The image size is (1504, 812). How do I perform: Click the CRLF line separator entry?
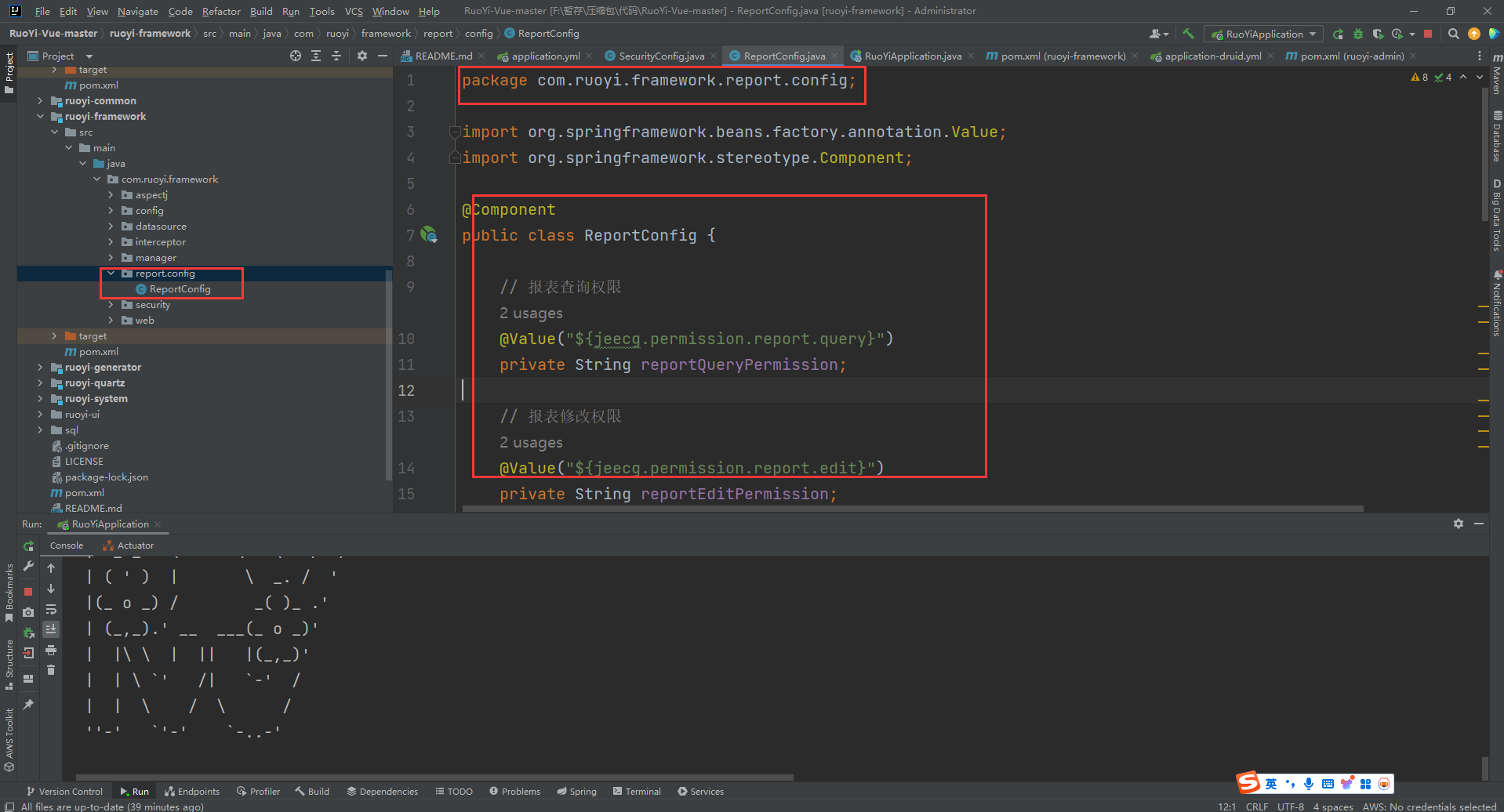1256,806
